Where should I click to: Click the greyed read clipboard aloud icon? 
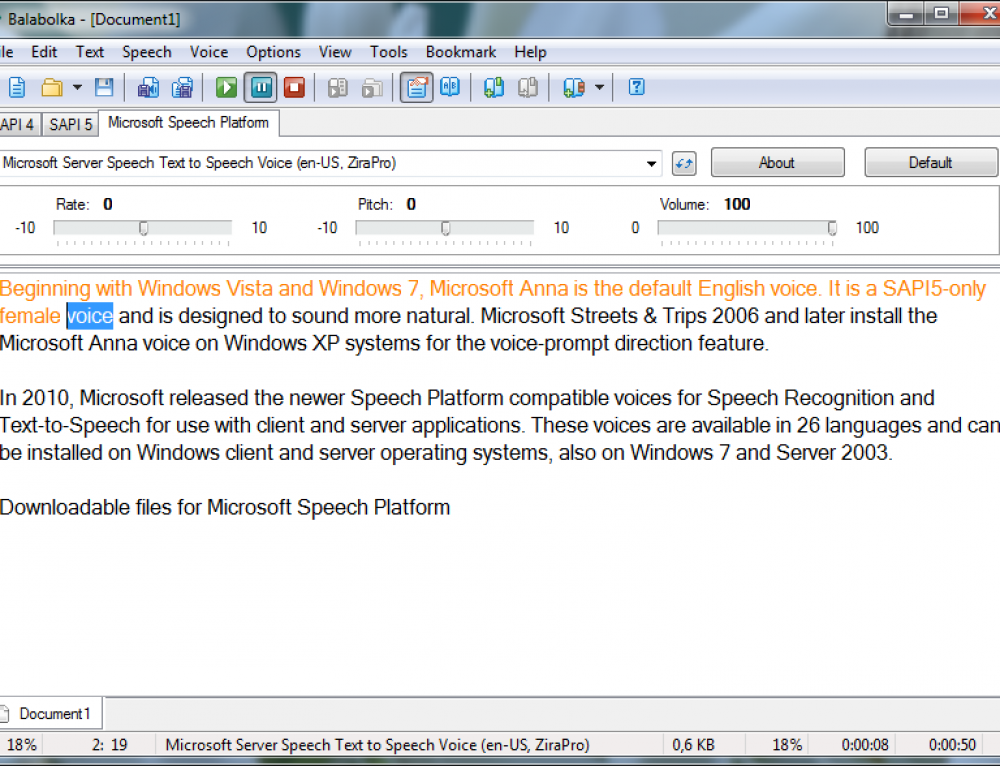338,87
